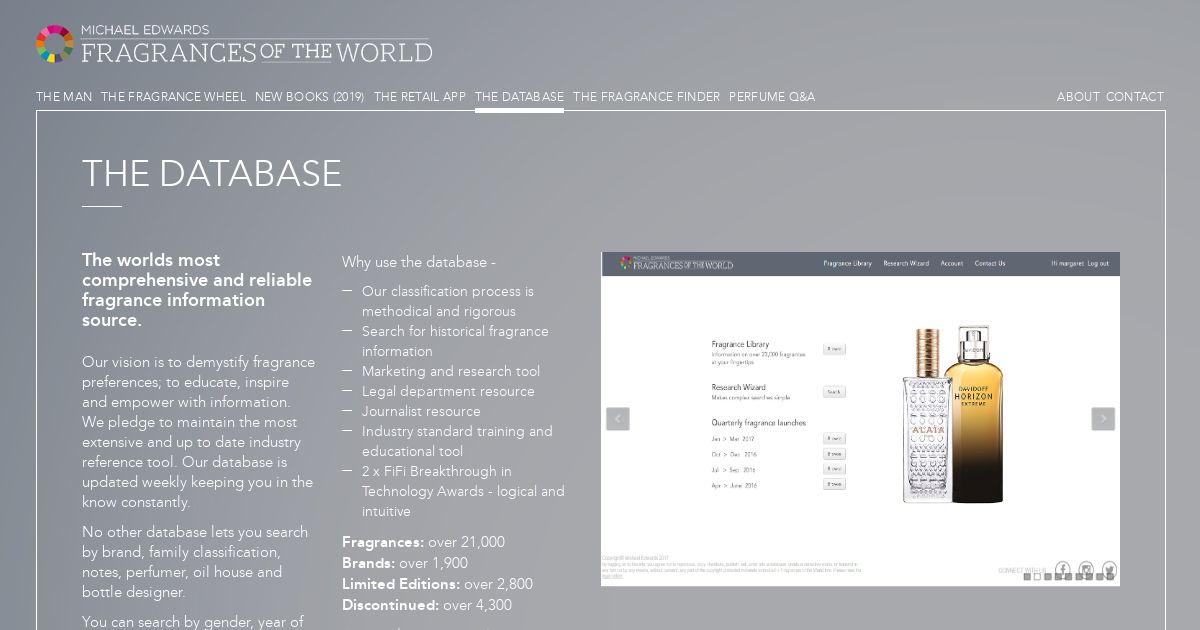Open THE FRAGRANCE FINDER page
Viewport: 1200px width, 630px height.
coord(646,97)
